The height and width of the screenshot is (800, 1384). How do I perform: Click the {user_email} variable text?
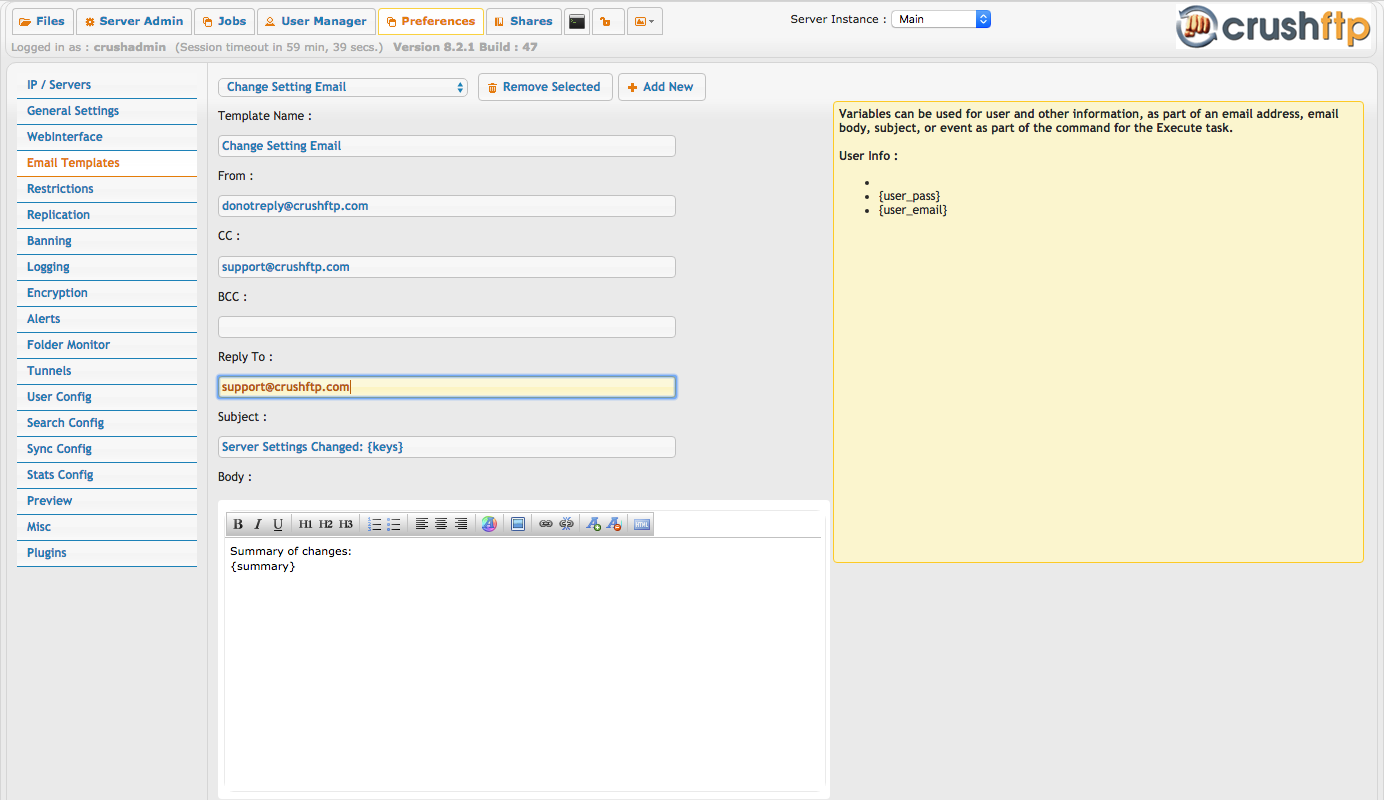(x=912, y=210)
